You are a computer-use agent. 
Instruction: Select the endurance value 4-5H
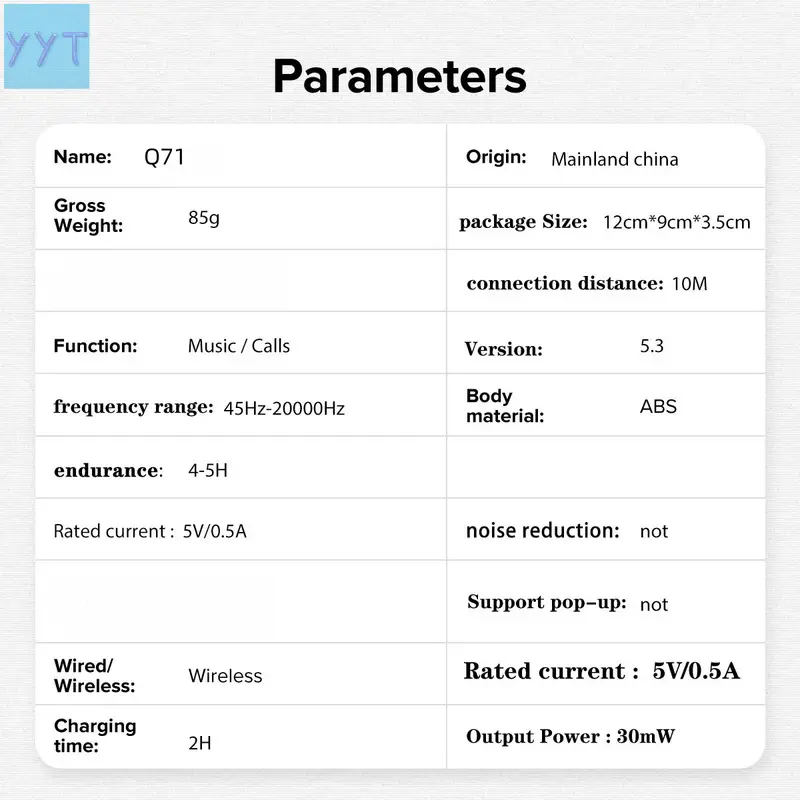point(208,470)
